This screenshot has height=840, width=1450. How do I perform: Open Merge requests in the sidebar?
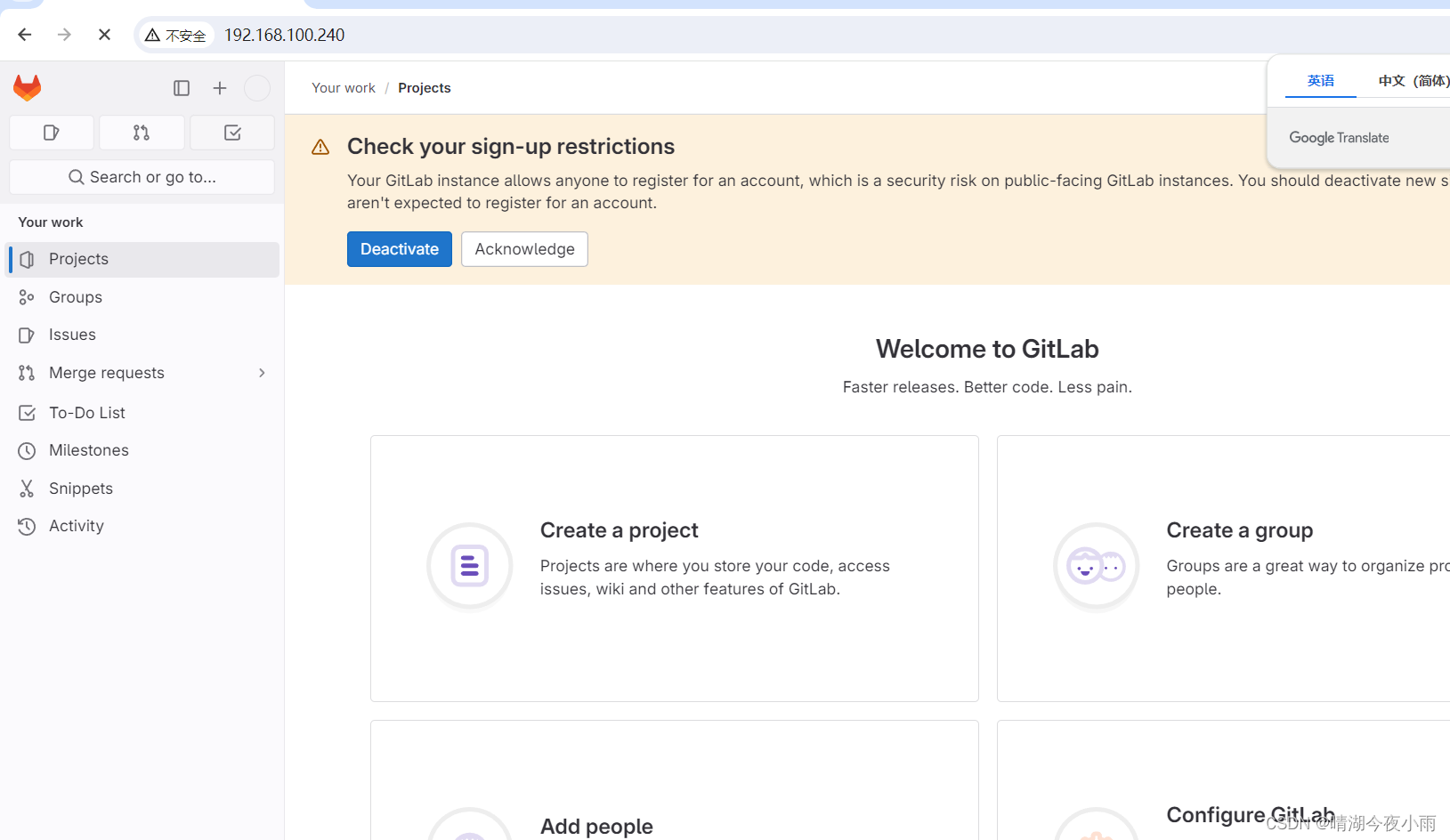[142, 373]
